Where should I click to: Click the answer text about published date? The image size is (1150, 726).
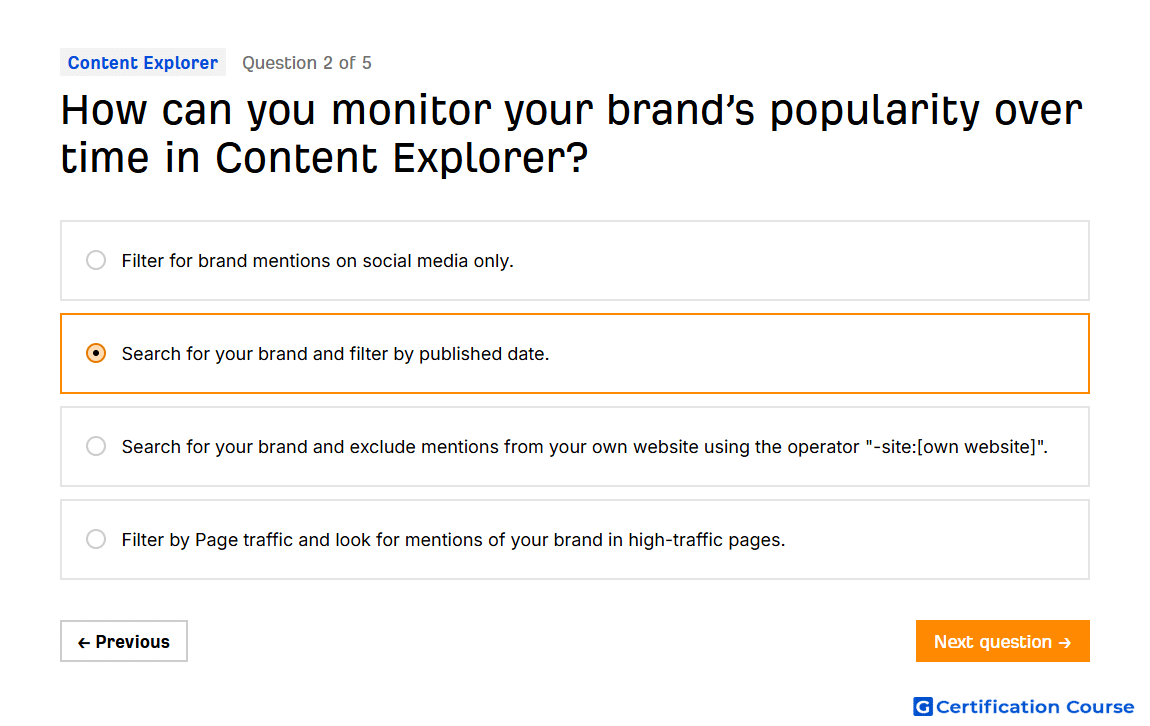[335, 354]
